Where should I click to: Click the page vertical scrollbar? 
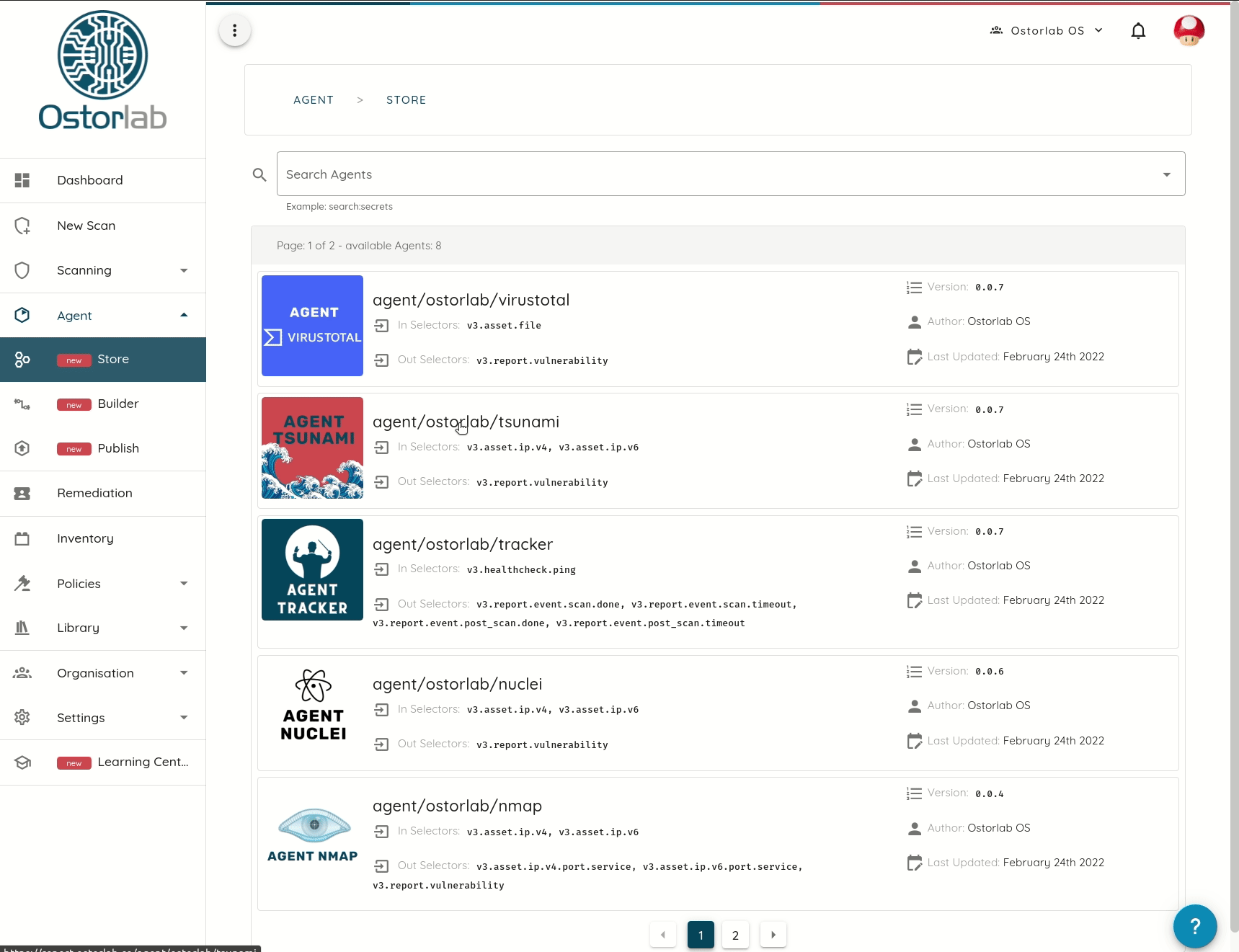click(1234, 468)
